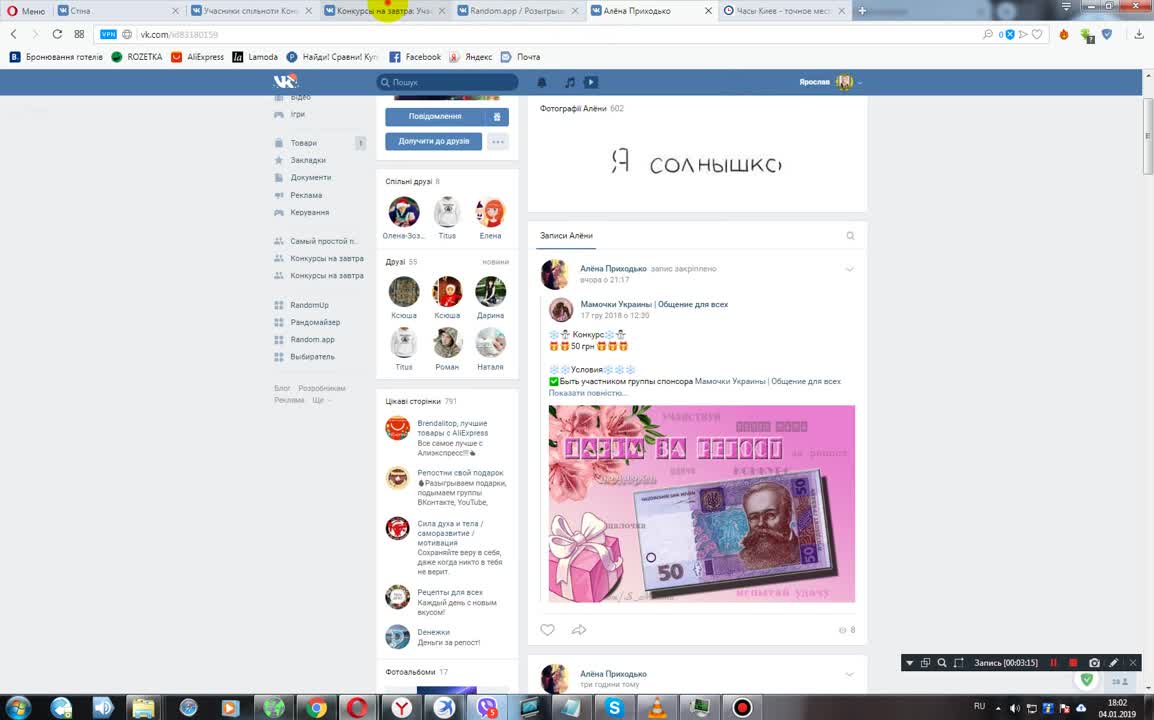1154x720 pixels.
Task: Click the recorder window mode icon
Action: coord(926,663)
